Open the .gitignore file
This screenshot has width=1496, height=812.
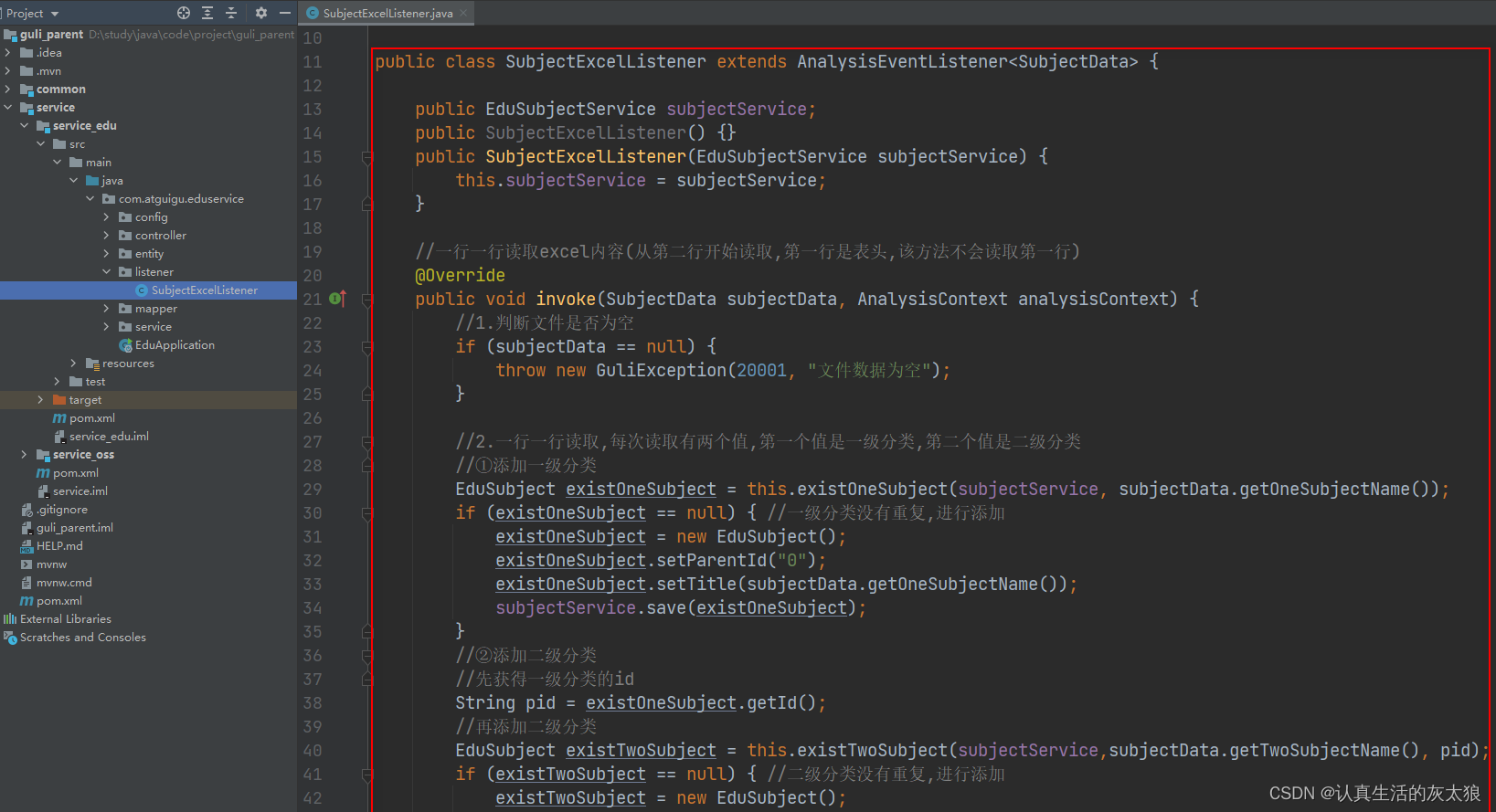62,510
